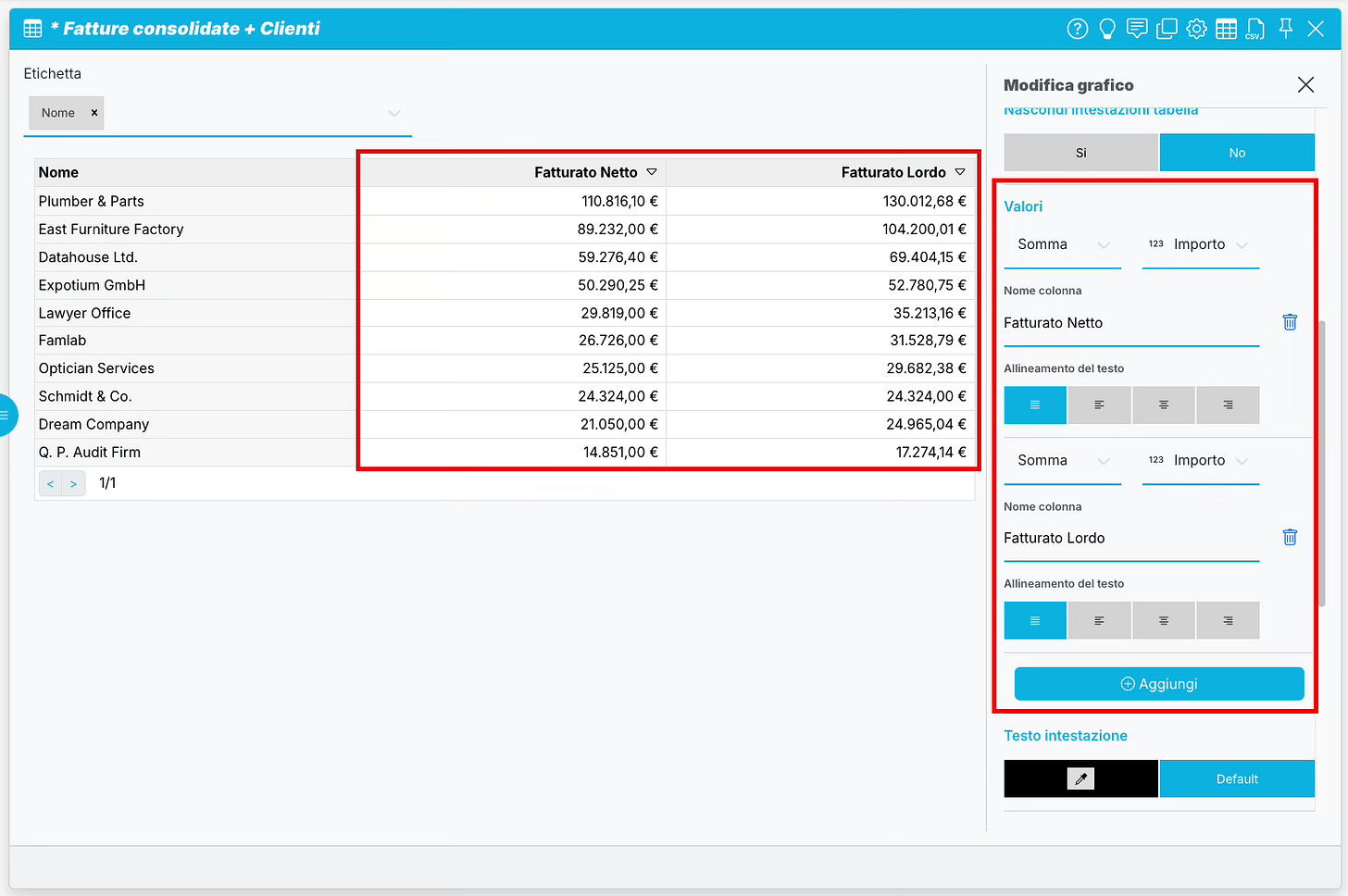Open Somma dropdown for Fatturato Netto
The width and height of the screenshot is (1348, 896).
pos(1063,244)
